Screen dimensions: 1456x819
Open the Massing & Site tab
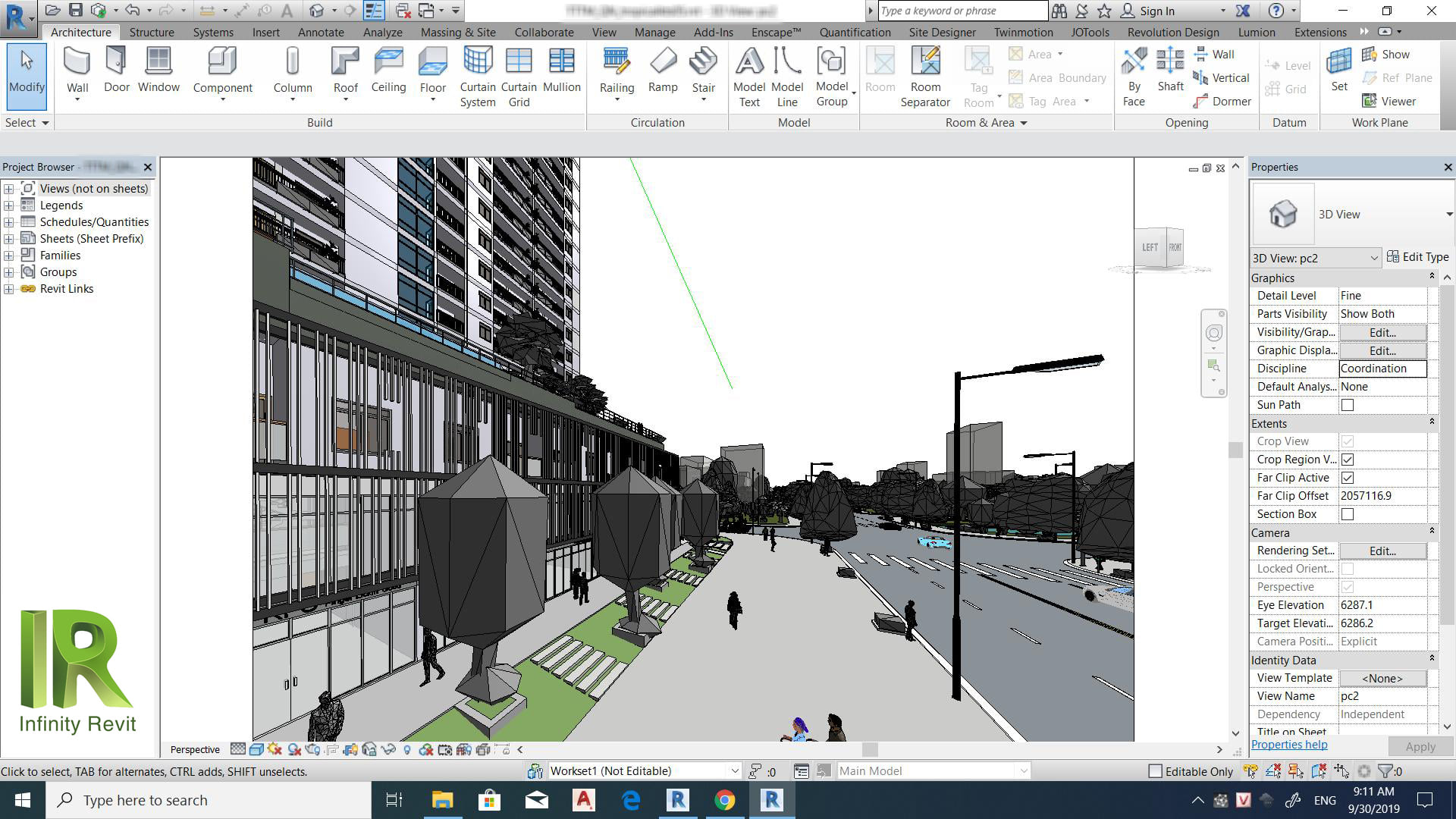(458, 32)
